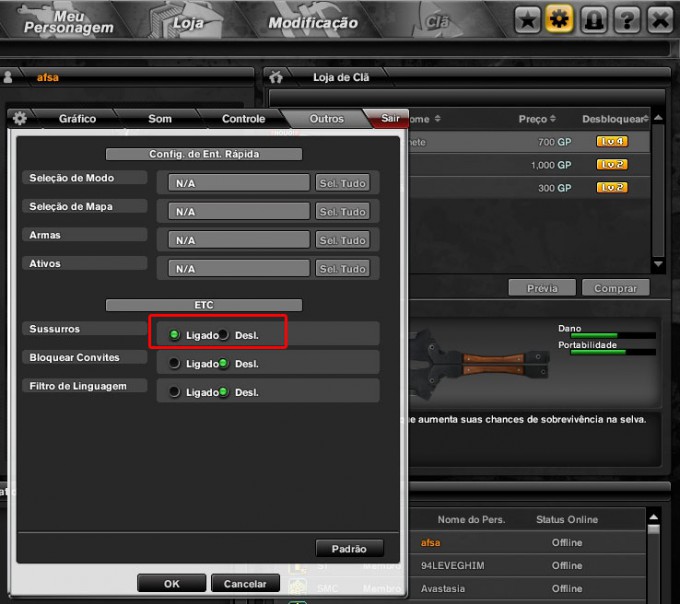Enable Bloquear Convites with Ligado option
Image resolution: width=680 pixels, height=604 pixels.
pos(175,363)
